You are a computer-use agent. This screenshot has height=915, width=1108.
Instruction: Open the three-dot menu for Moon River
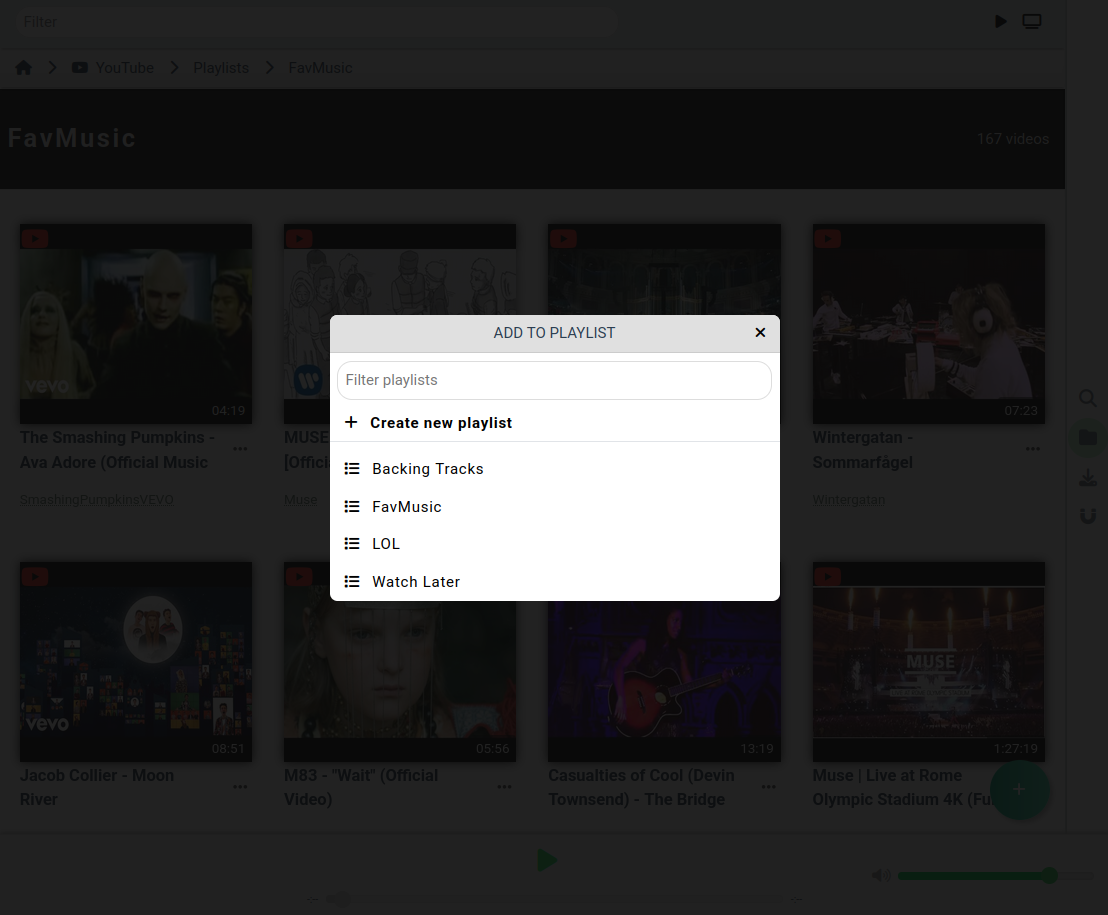coord(240,787)
